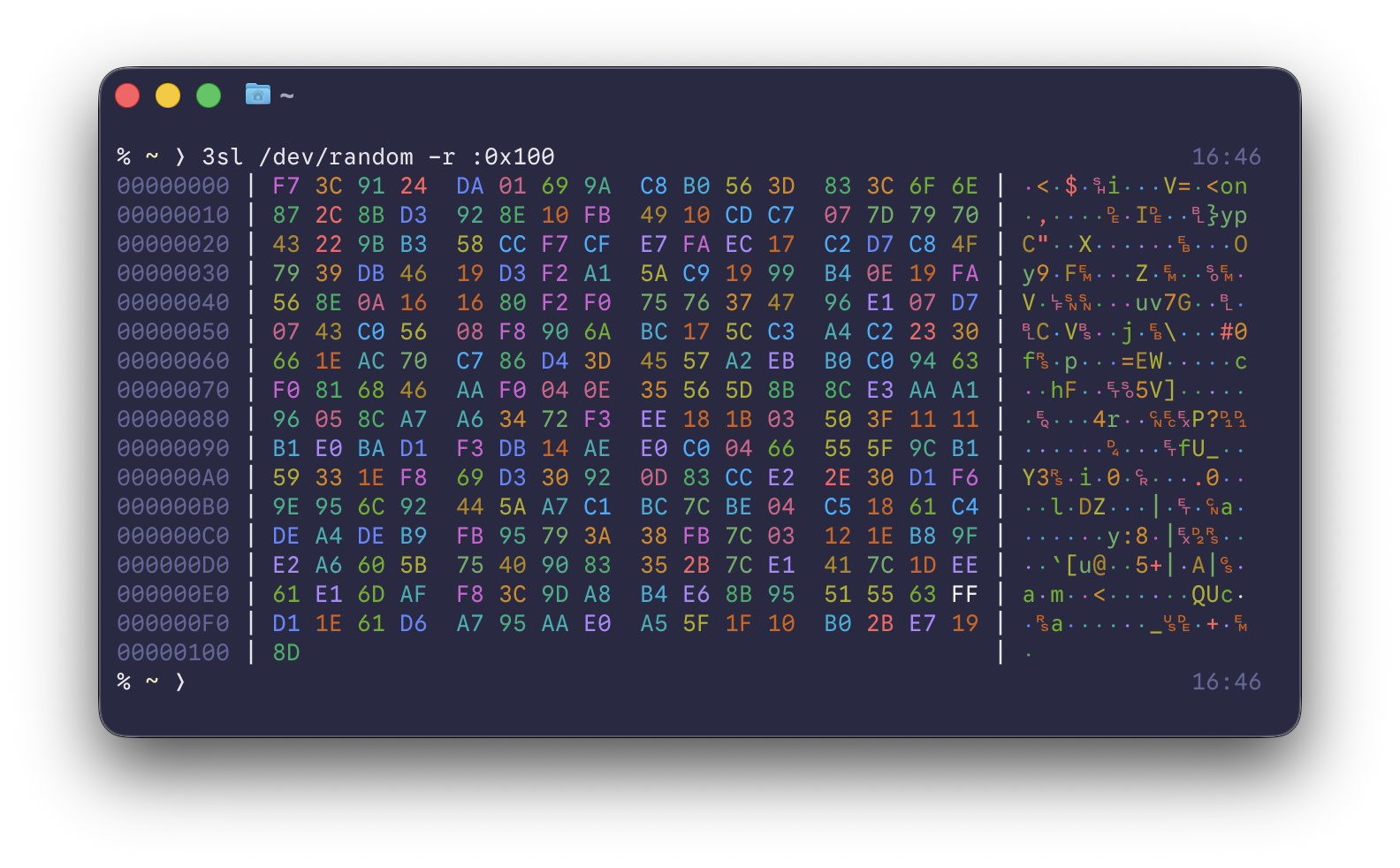This screenshot has height=868, width=1400.
Task: Select the final offset label 00000100
Action: [x=173, y=653]
